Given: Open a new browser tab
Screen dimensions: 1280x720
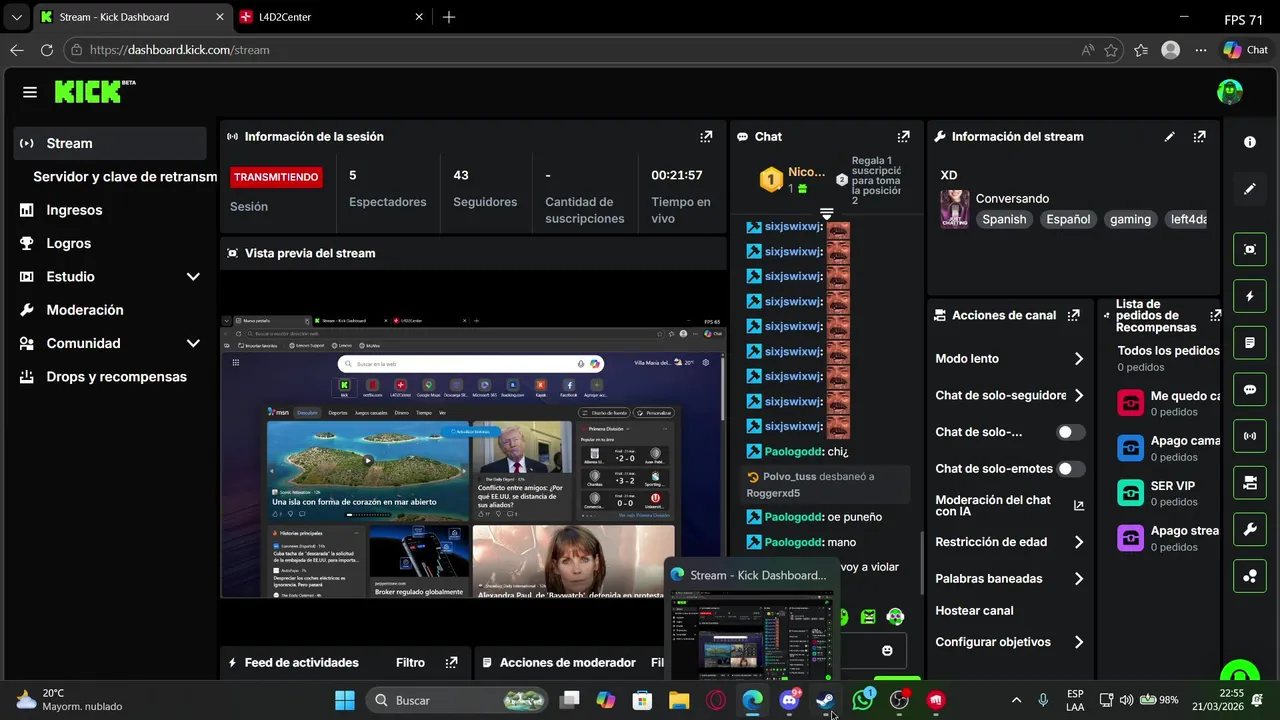Looking at the screenshot, I should 449,17.
